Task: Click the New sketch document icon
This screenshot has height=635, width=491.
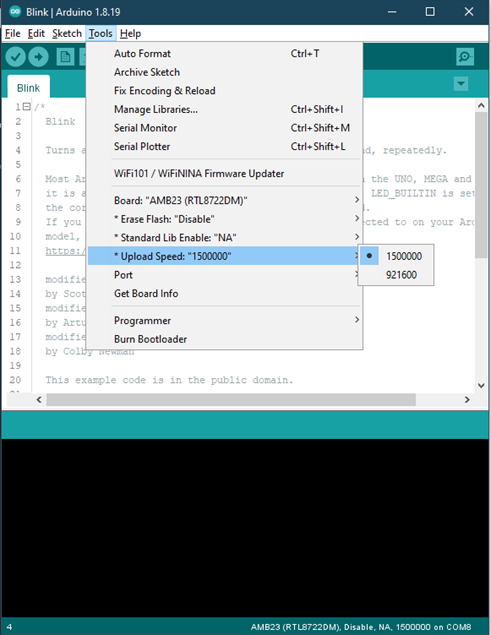Action: 65,57
